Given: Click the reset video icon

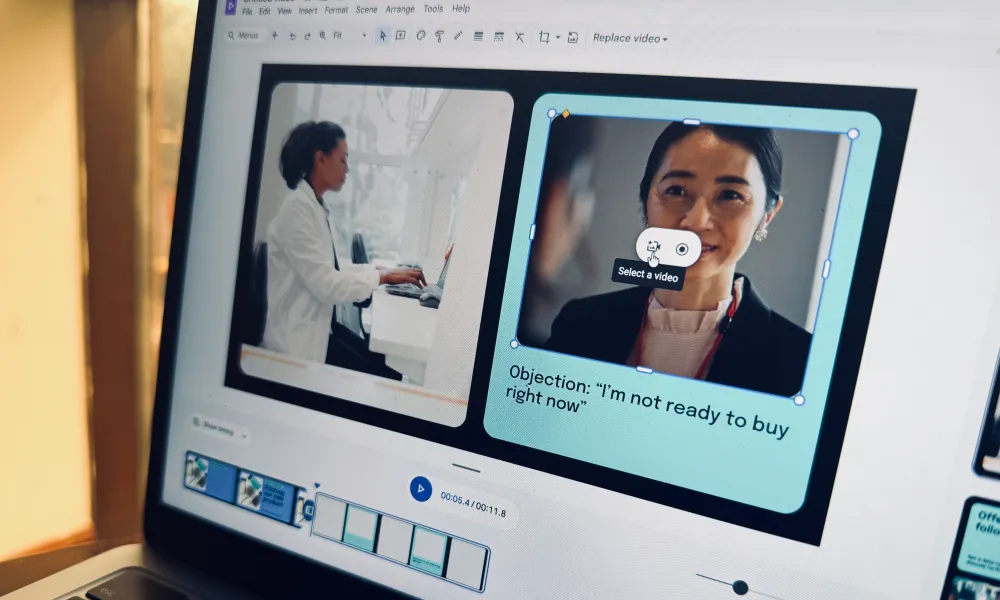Looking at the screenshot, I should pos(573,38).
